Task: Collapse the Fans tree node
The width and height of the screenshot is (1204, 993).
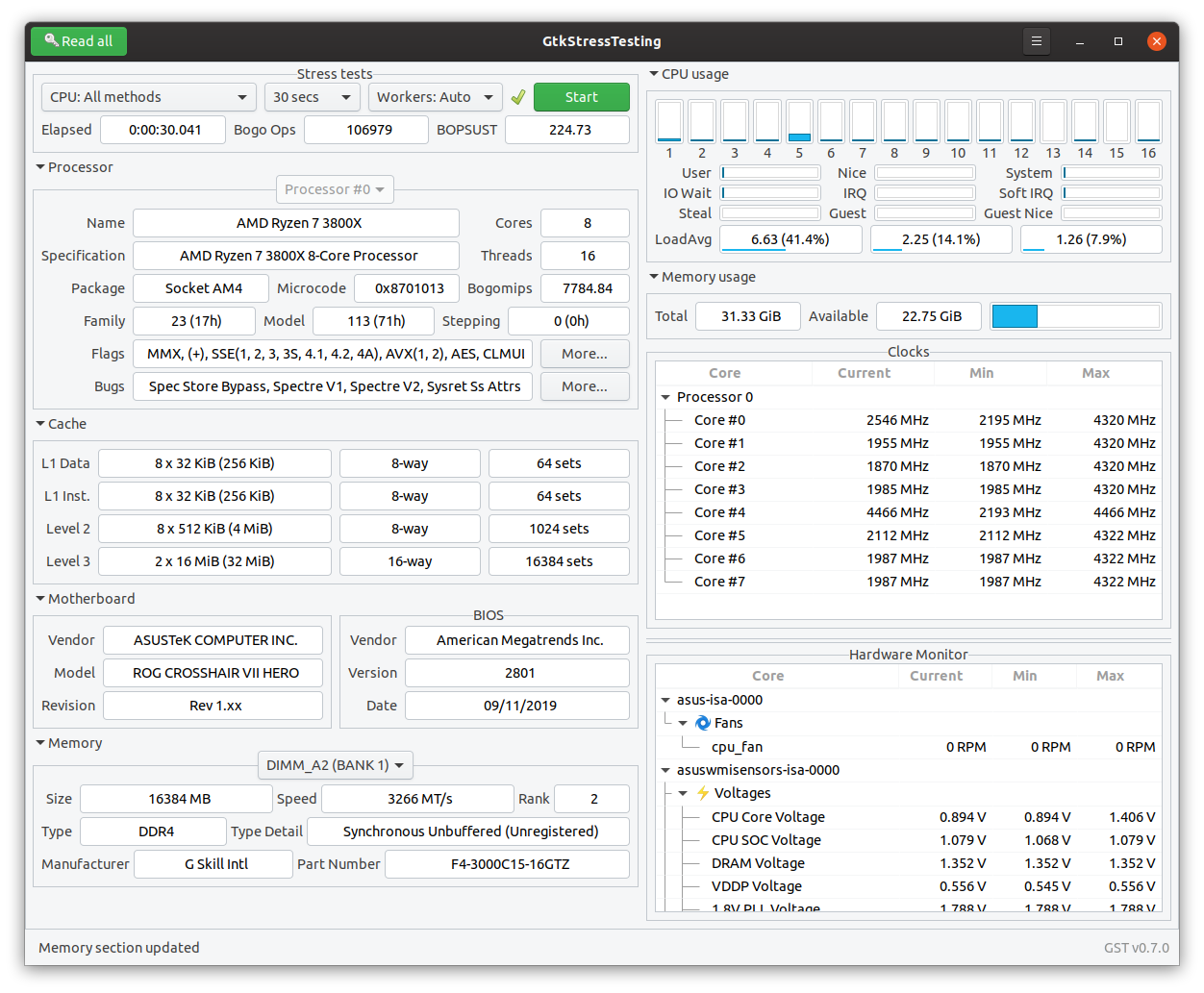Action: pyautogui.click(x=683, y=723)
